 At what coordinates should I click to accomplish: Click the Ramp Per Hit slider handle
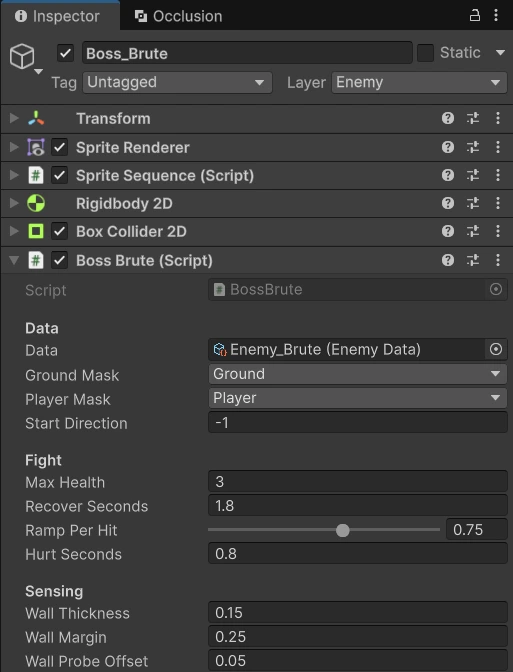(342, 530)
